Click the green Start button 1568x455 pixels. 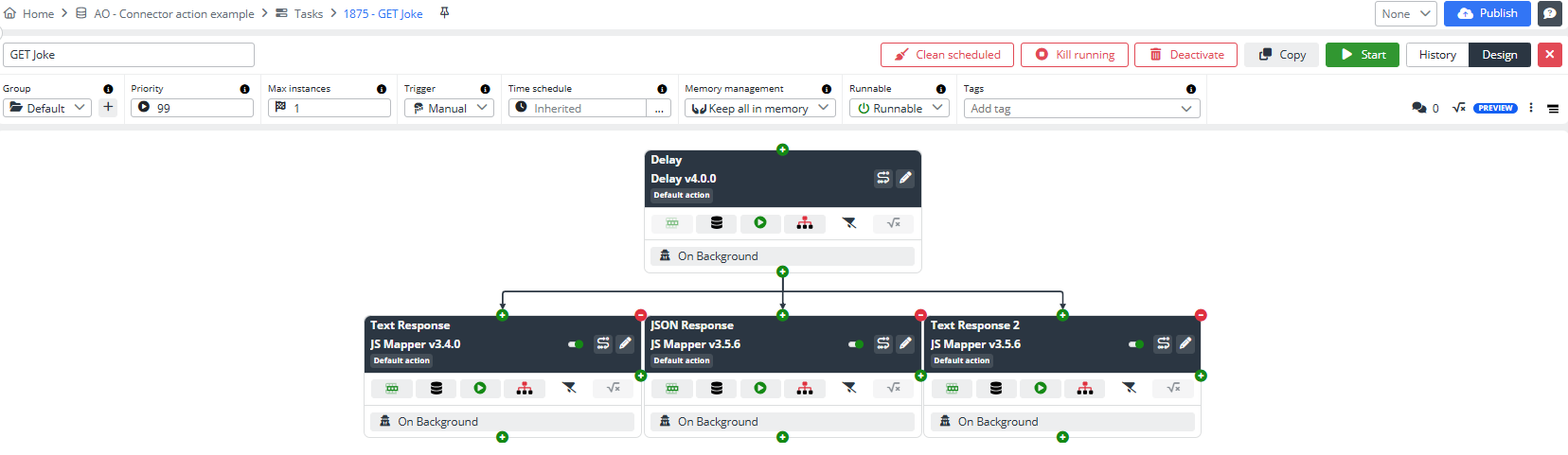point(1363,55)
